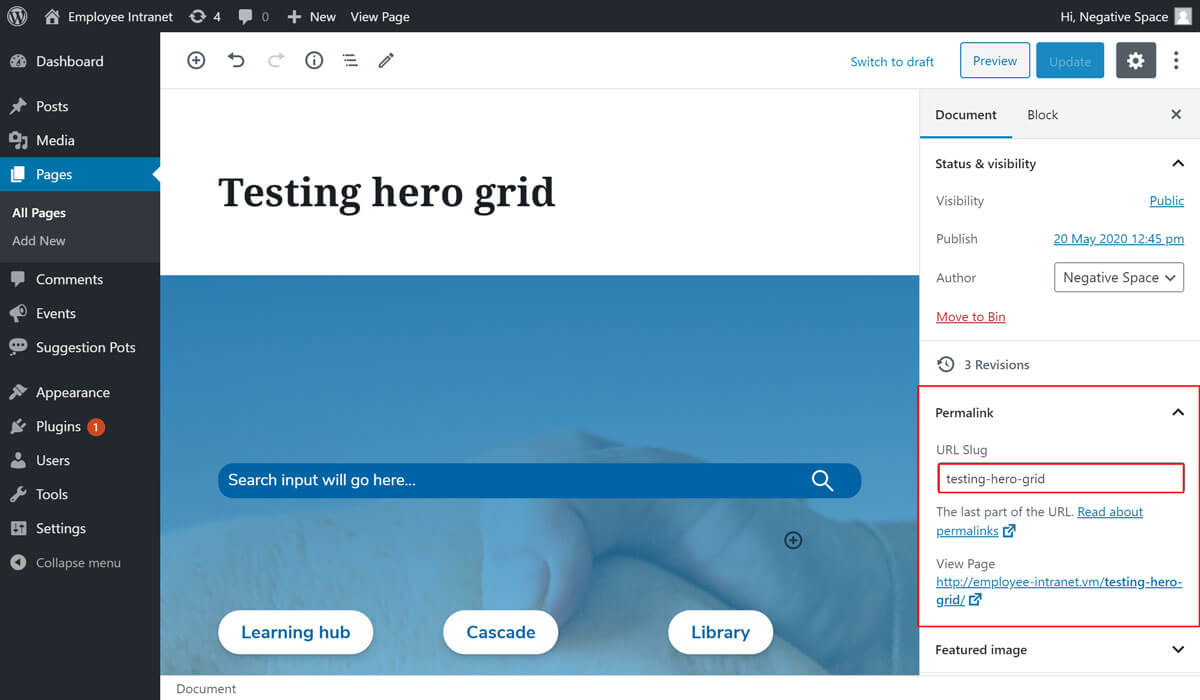The width and height of the screenshot is (1200, 700).
Task: Open content structure info icon
Action: [314, 61]
